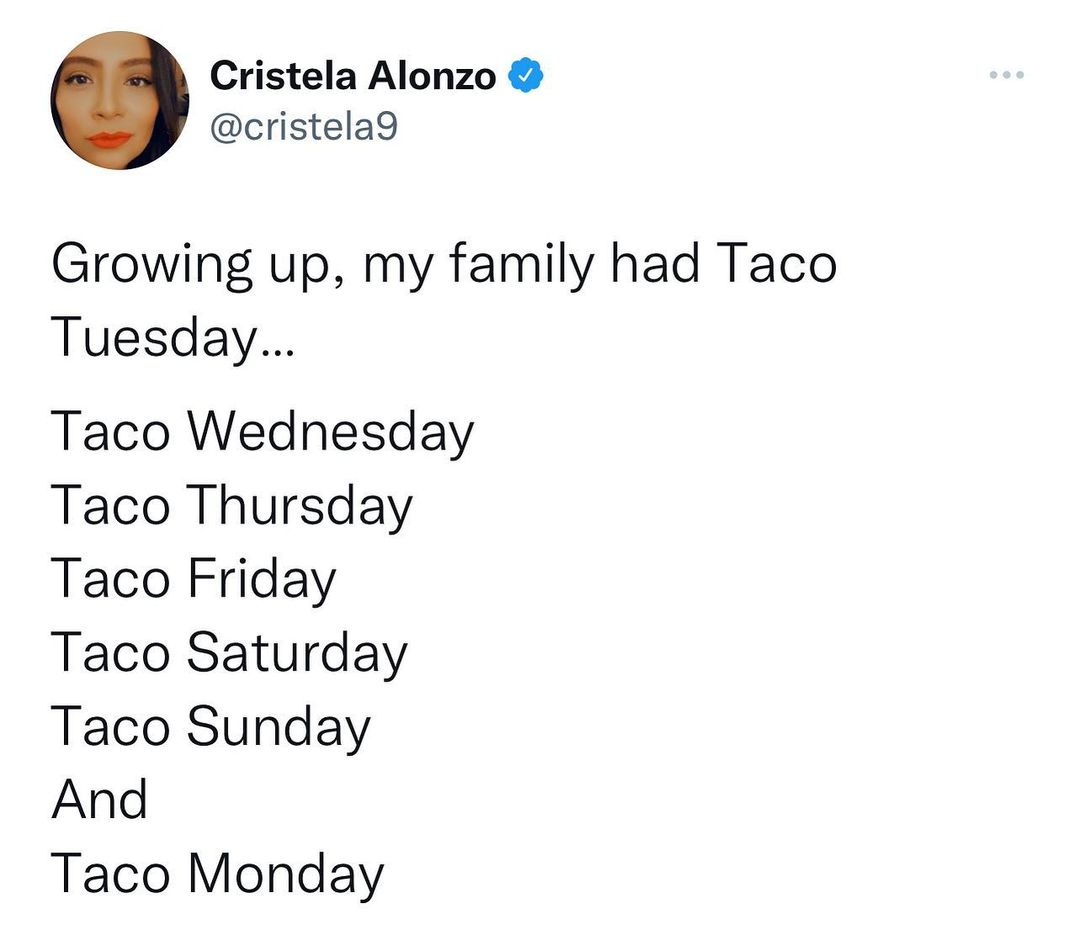Click the blue verified badge
This screenshot has height=930, width=1080.
tap(526, 76)
